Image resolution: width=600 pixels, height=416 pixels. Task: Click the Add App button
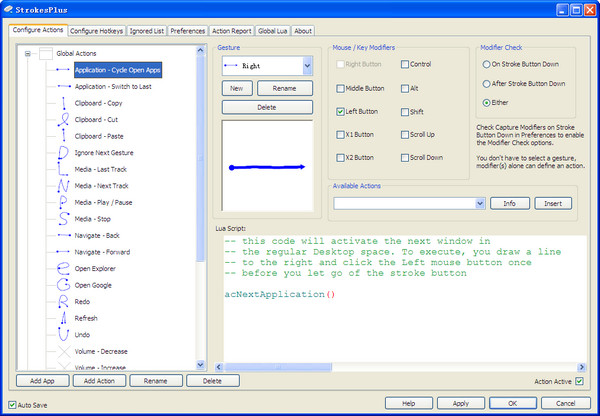click(x=42, y=381)
